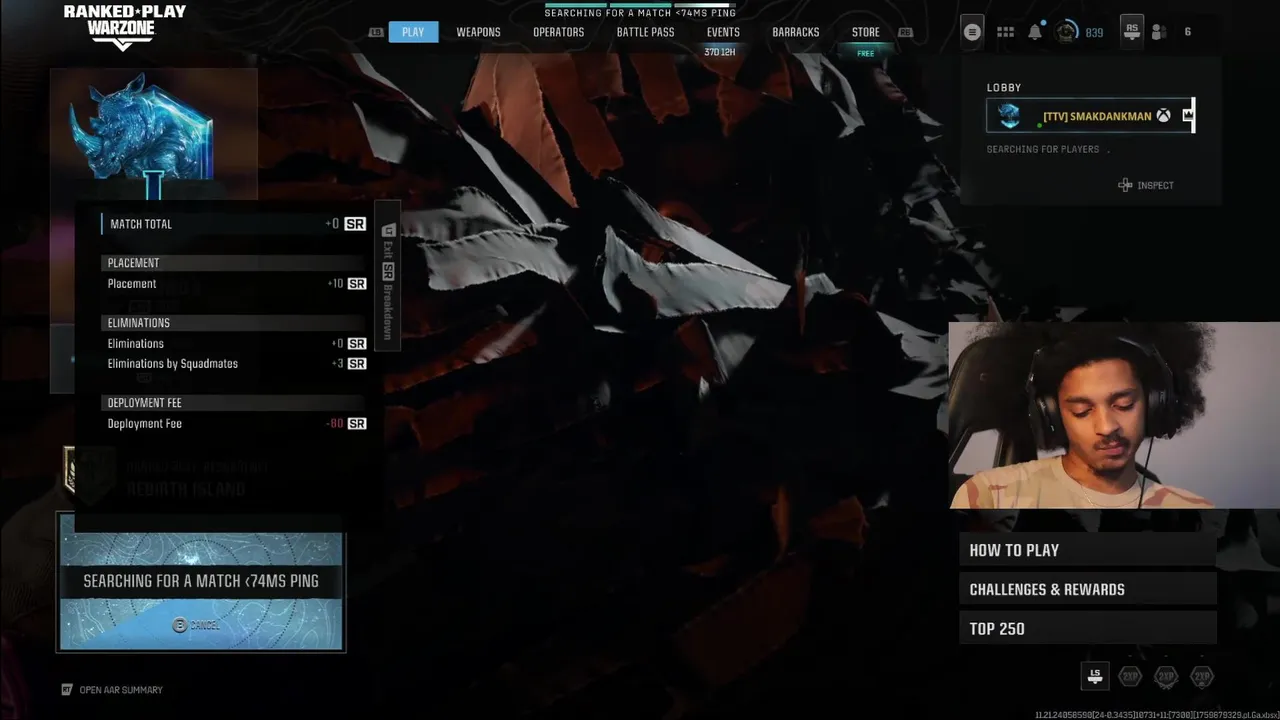Viewport: 1280px width, 720px height.
Task: Click the 'Match Total' row label
Action: coord(141,224)
